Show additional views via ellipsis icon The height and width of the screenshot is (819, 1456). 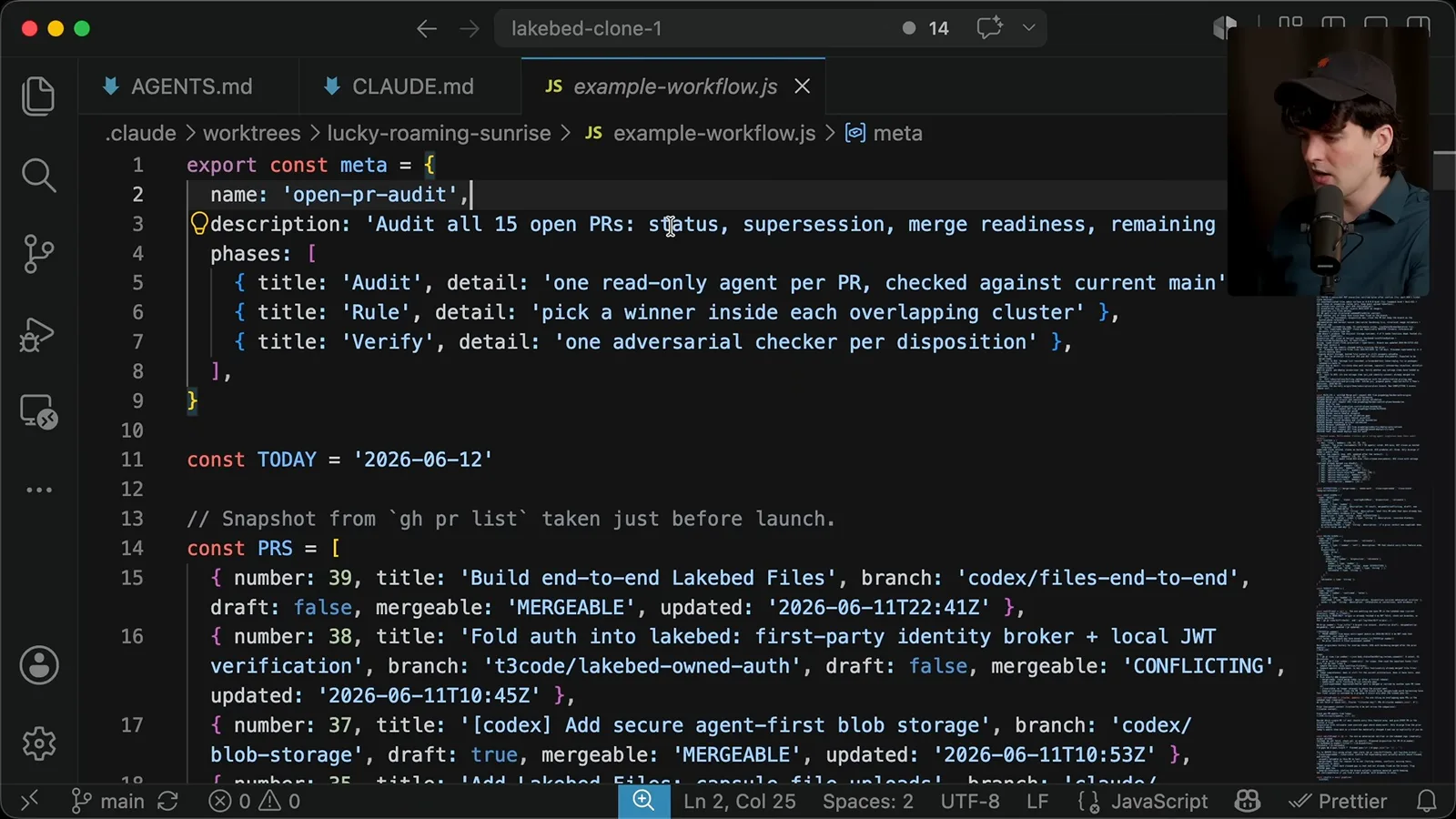38,490
